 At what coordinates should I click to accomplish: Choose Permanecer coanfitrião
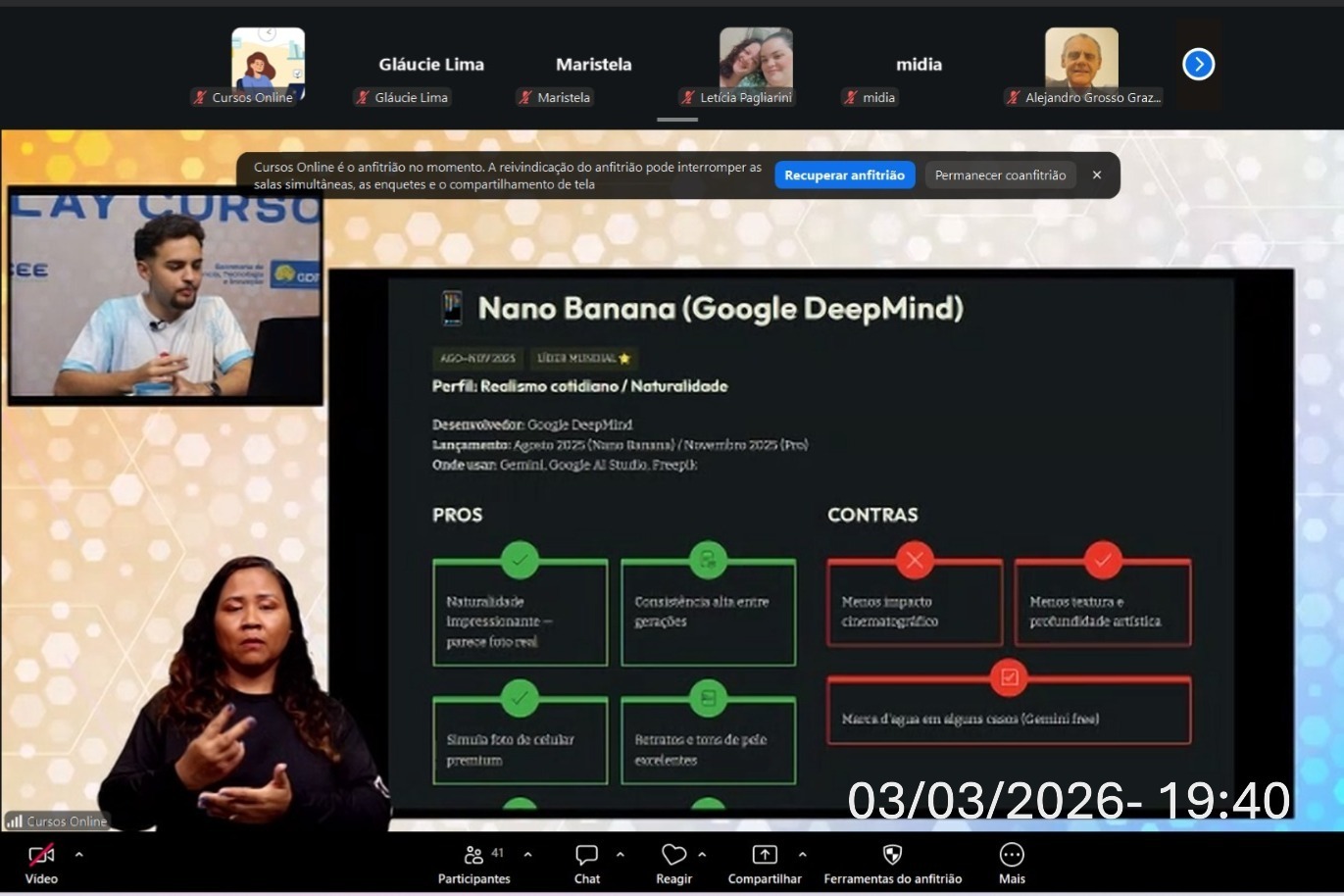pos(1000,175)
